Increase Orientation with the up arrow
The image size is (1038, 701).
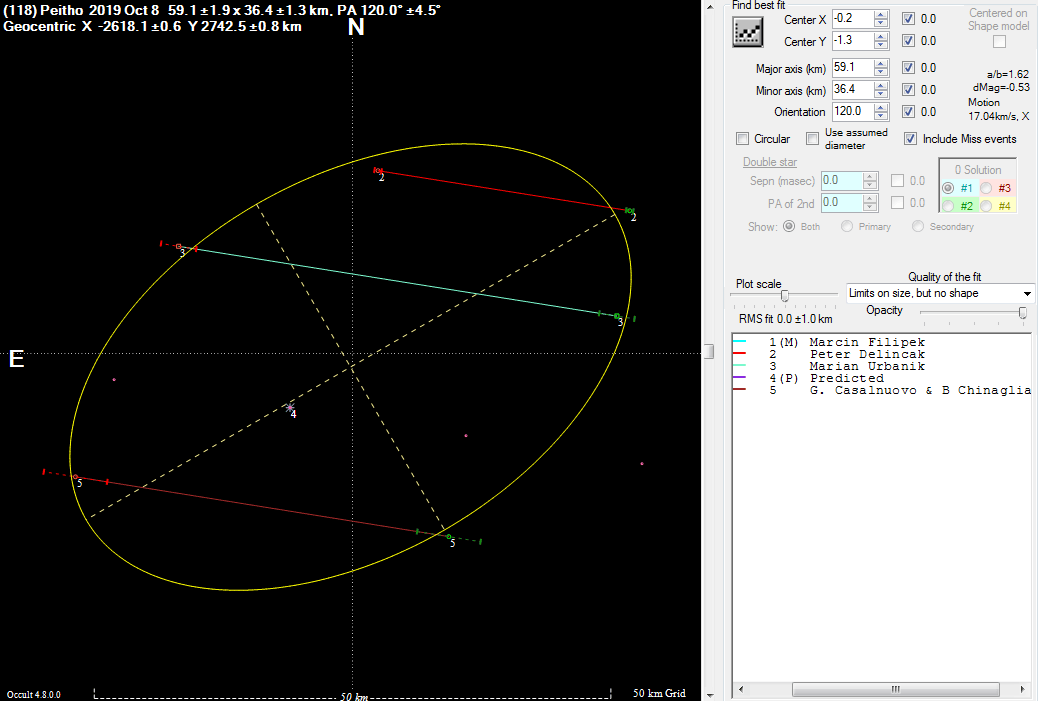click(881, 107)
